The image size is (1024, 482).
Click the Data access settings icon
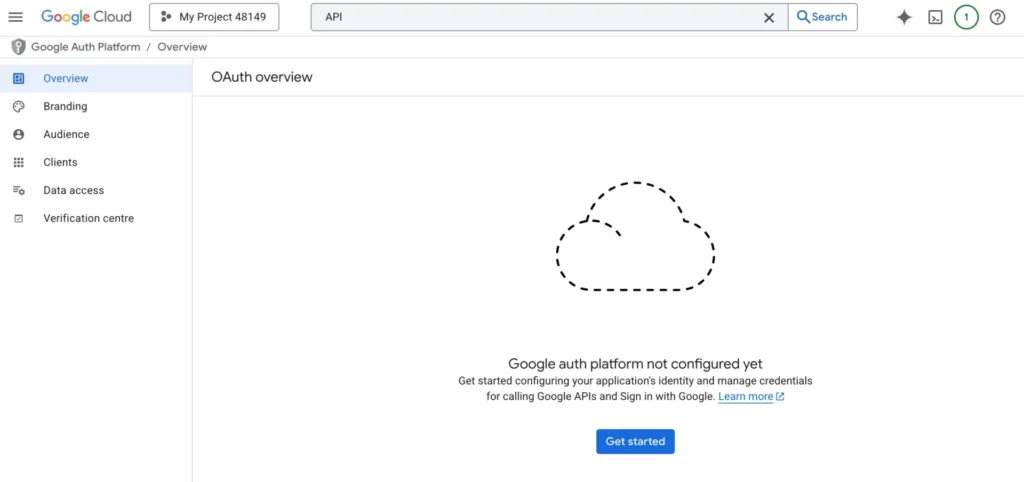[x=18, y=191]
